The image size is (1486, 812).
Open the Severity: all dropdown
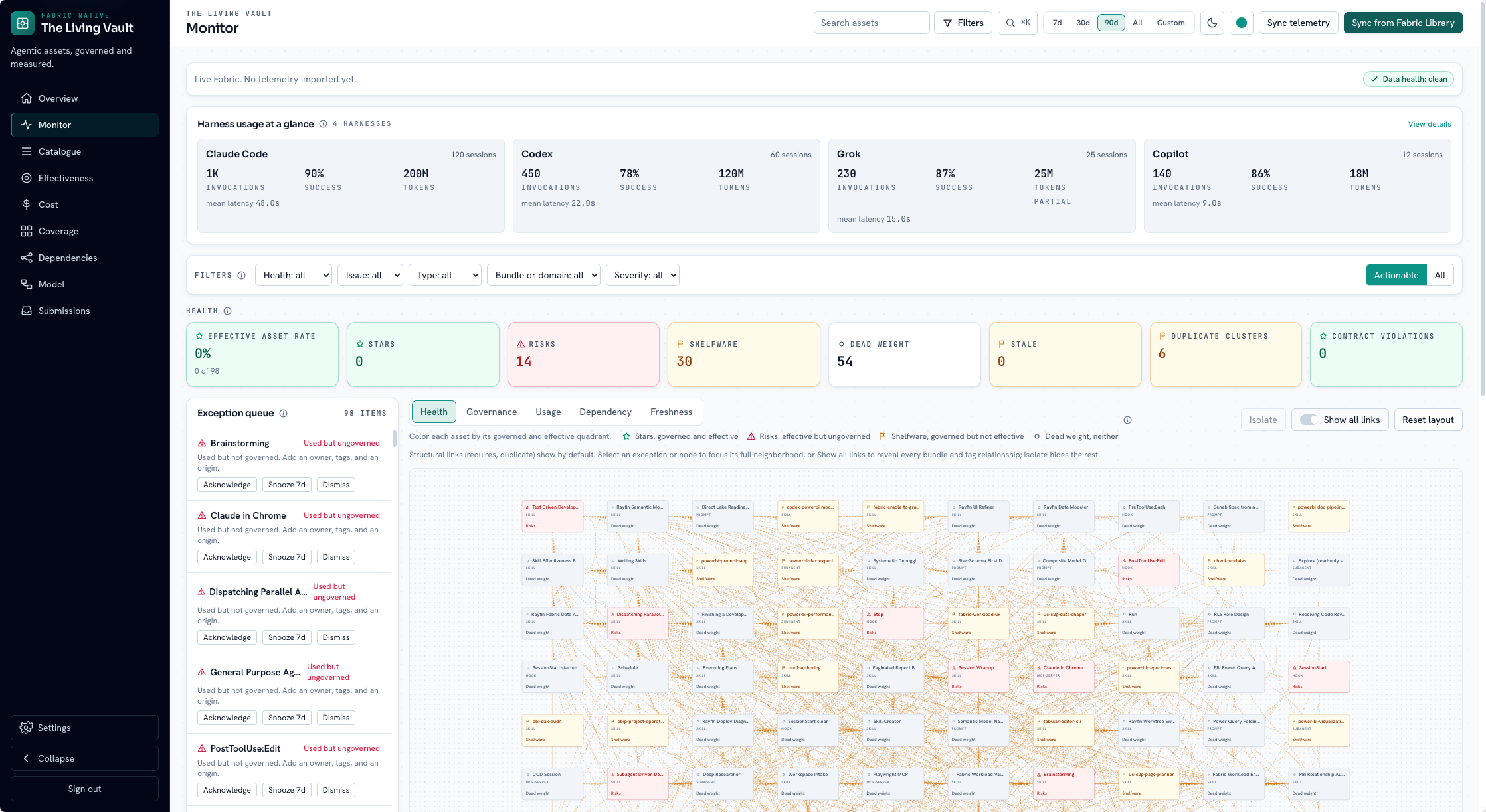[x=642, y=275]
